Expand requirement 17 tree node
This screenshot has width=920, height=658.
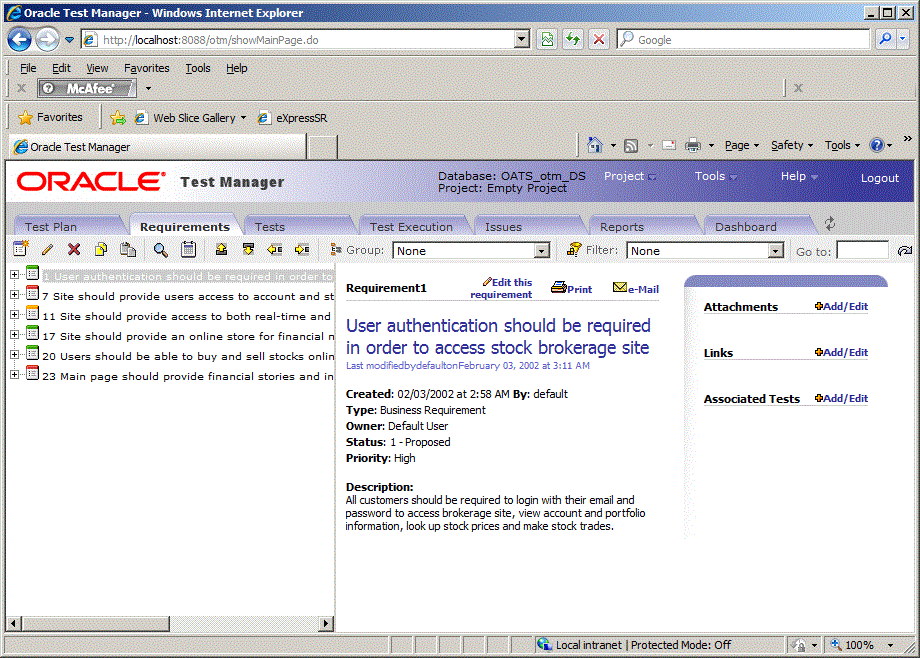coord(15,335)
